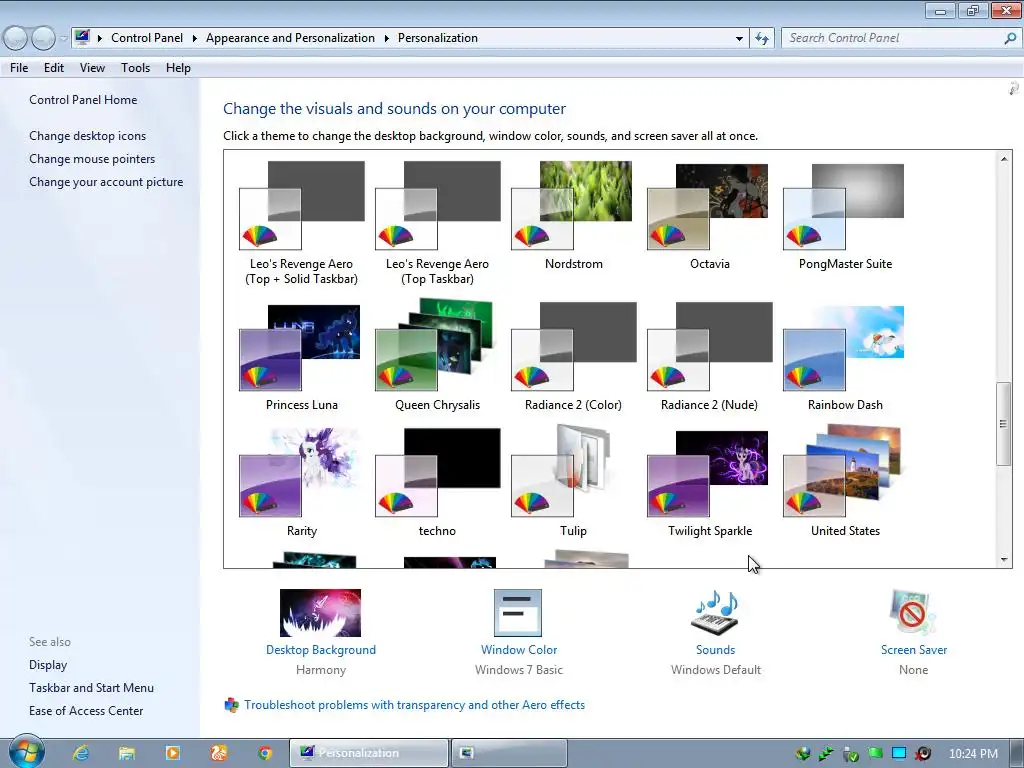Open Change mouse pointers
The width and height of the screenshot is (1024, 768).
tap(92, 159)
